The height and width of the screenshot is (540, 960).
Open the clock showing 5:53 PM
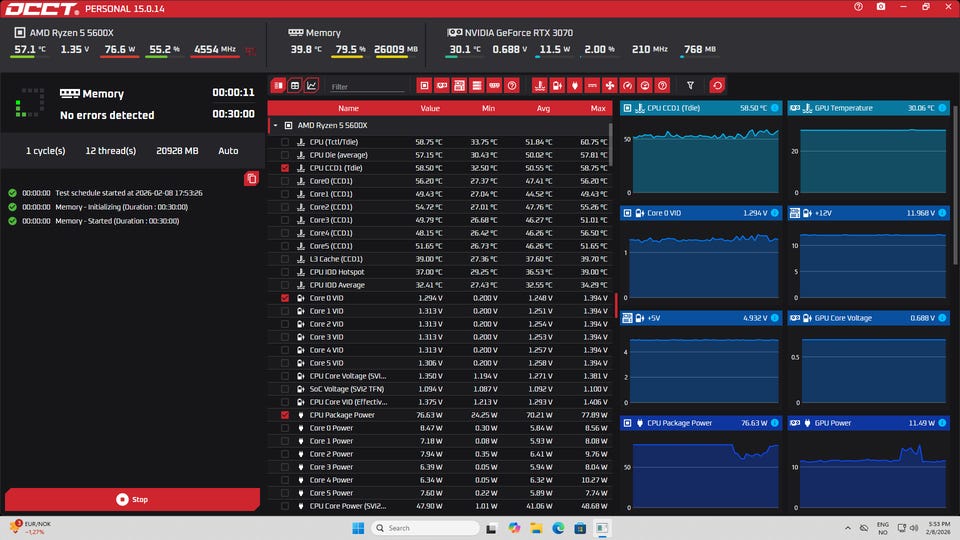(x=939, y=528)
